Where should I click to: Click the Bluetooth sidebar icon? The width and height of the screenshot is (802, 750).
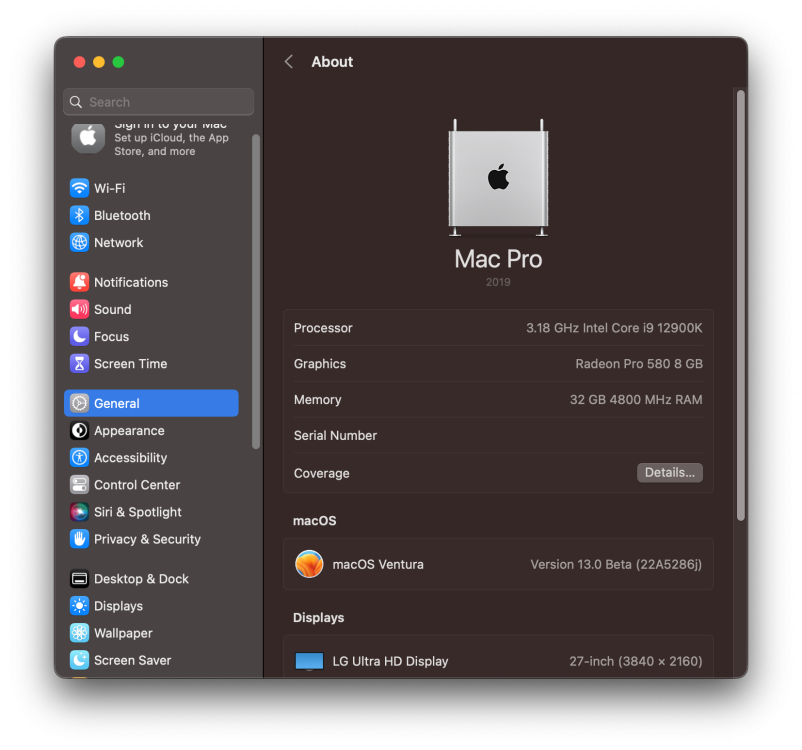point(79,215)
